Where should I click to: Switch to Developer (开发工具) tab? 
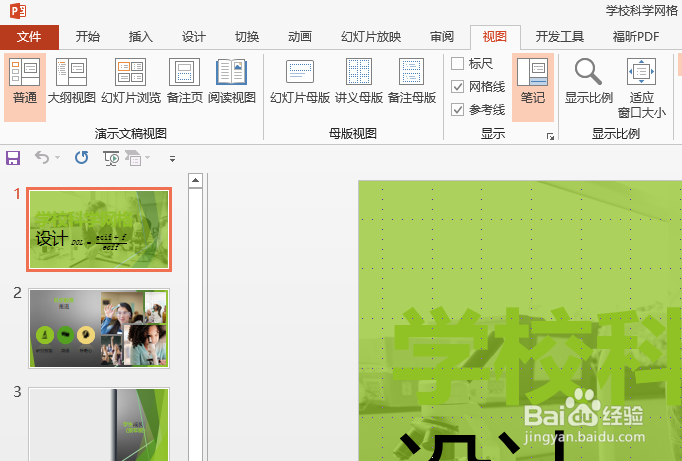(559, 37)
